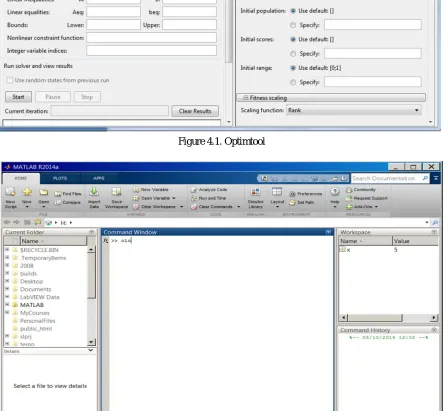The height and width of the screenshot is (411, 444).
Task: Select Specify radio for Initial scores
Action: pyautogui.click(x=293, y=54)
